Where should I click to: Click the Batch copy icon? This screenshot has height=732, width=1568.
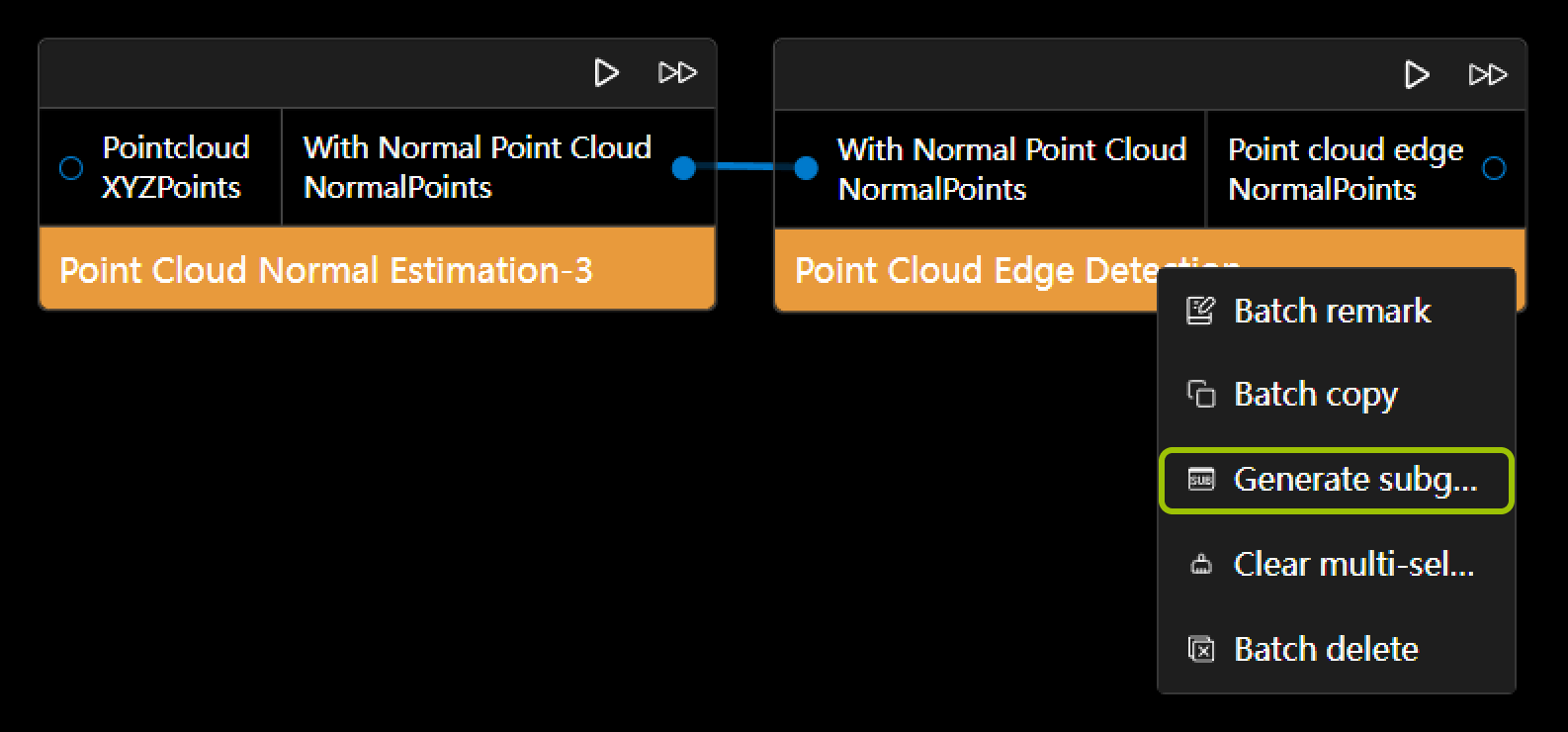click(1200, 394)
